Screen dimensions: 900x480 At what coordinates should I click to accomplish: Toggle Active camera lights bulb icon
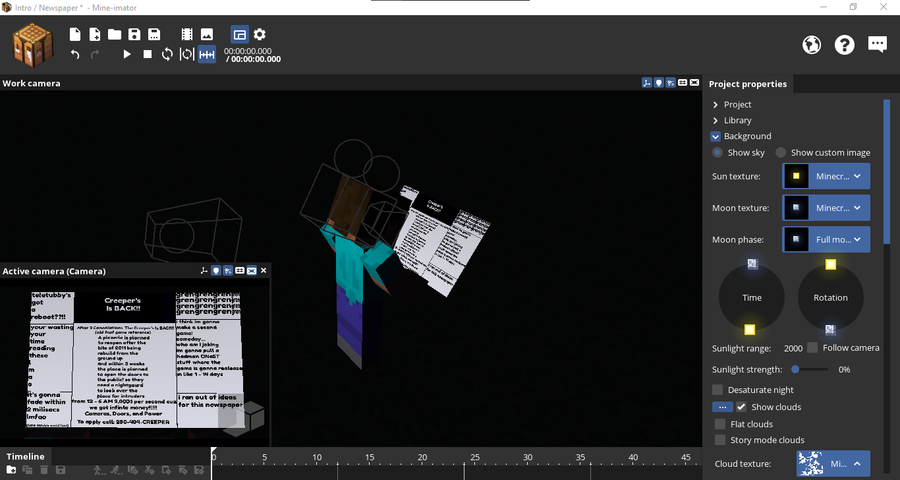(x=216, y=270)
